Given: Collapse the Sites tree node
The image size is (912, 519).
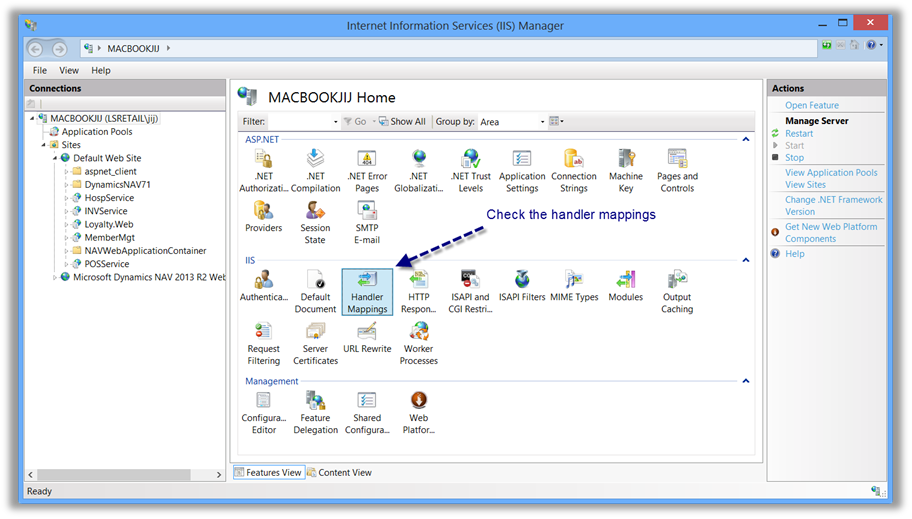Looking at the screenshot, I should 44,145.
